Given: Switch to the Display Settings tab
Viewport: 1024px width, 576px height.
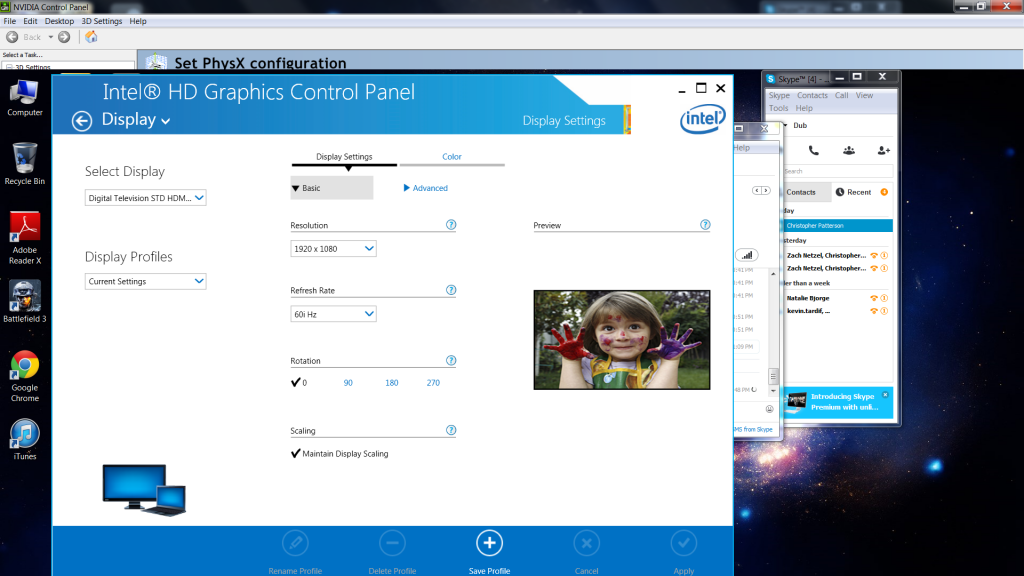Looking at the screenshot, I should tap(344, 157).
